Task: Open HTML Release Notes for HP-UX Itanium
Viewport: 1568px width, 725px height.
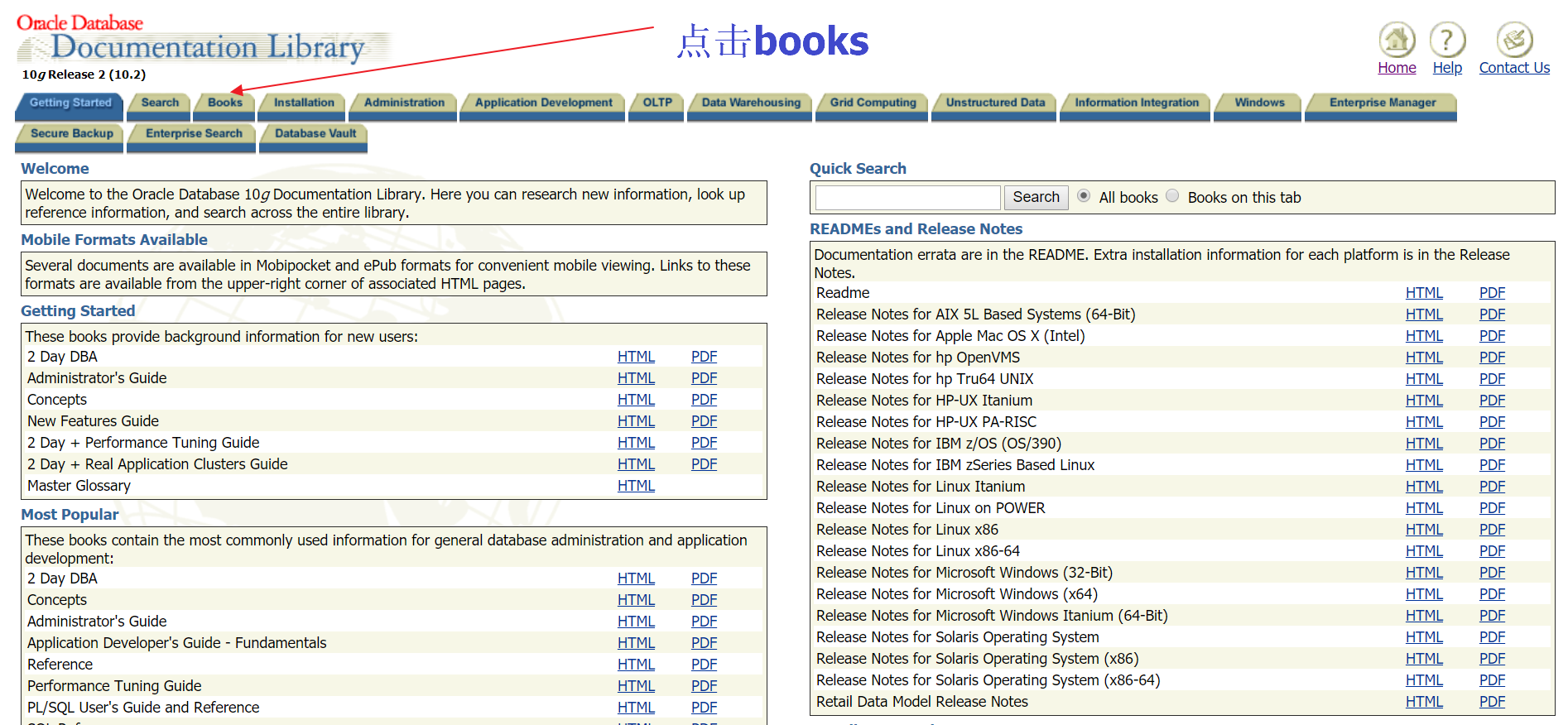Action: pos(1424,401)
